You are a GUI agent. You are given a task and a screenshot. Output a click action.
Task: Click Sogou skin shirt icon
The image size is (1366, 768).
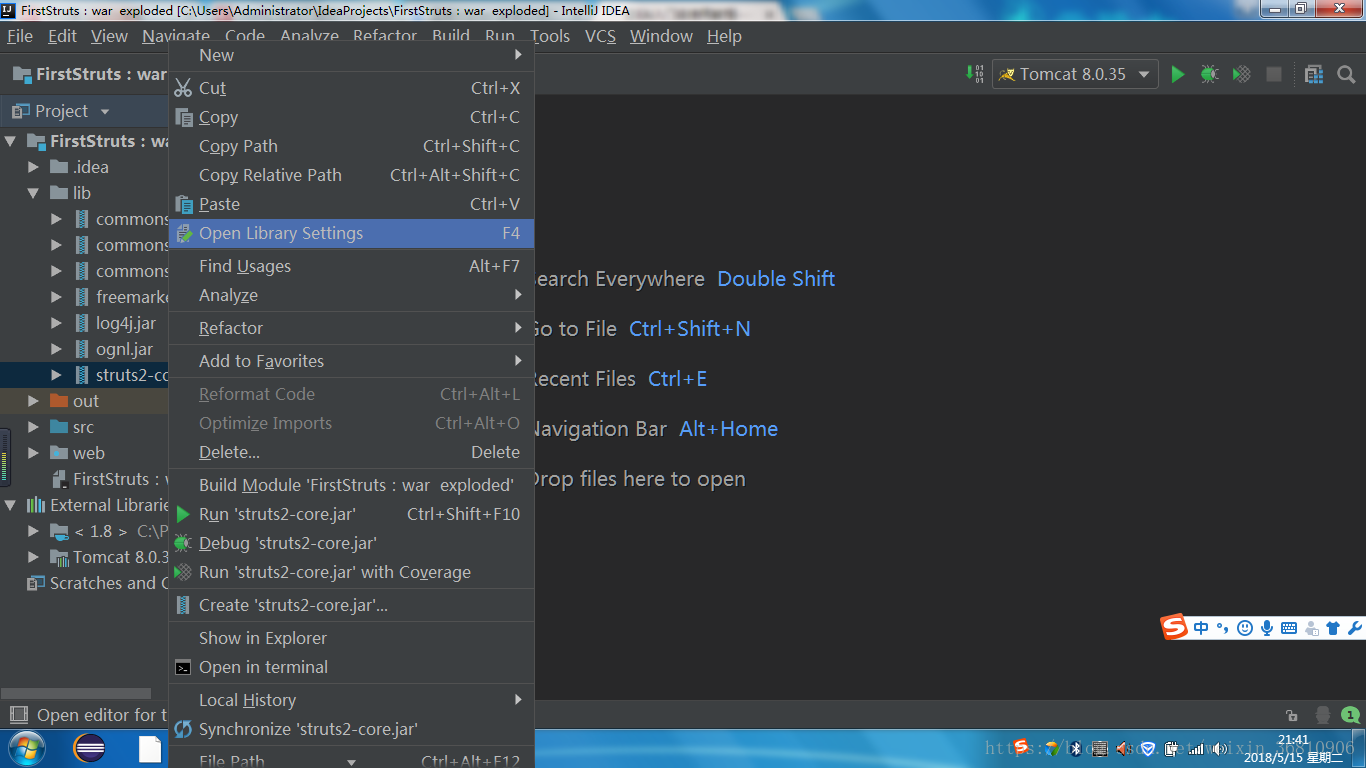click(x=1332, y=628)
